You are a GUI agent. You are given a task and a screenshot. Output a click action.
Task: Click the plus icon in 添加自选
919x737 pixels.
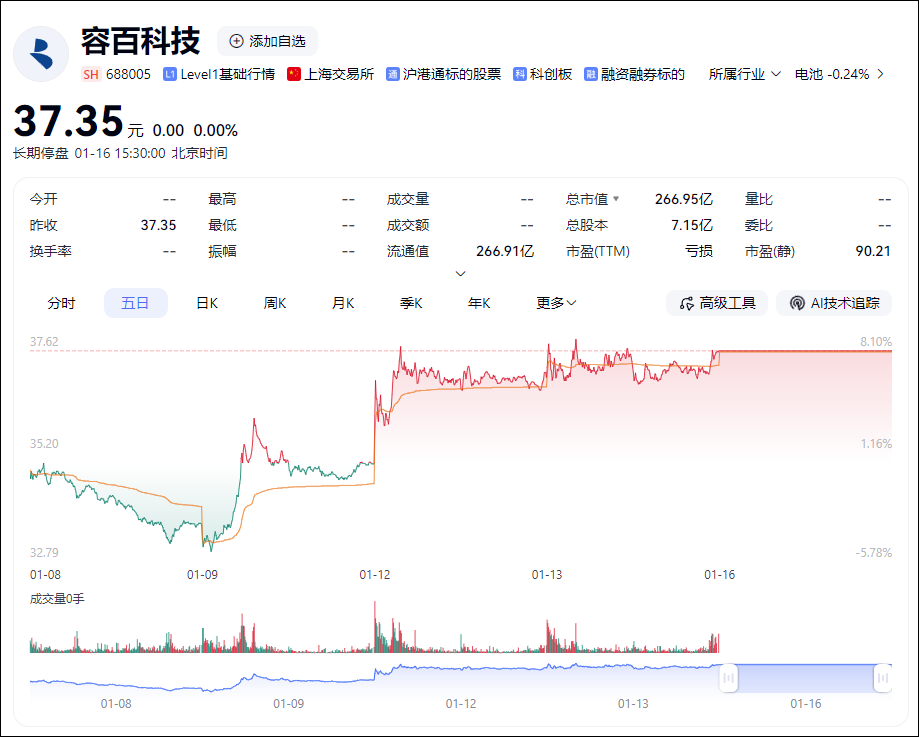coord(236,41)
